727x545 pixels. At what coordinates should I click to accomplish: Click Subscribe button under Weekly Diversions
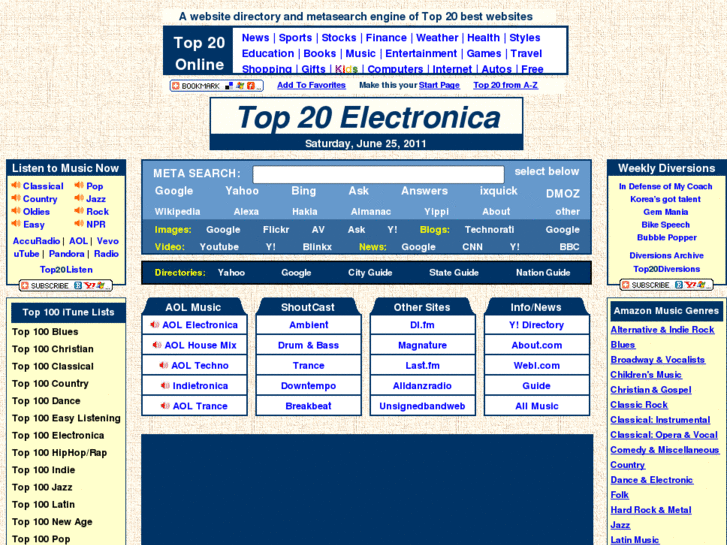click(666, 285)
